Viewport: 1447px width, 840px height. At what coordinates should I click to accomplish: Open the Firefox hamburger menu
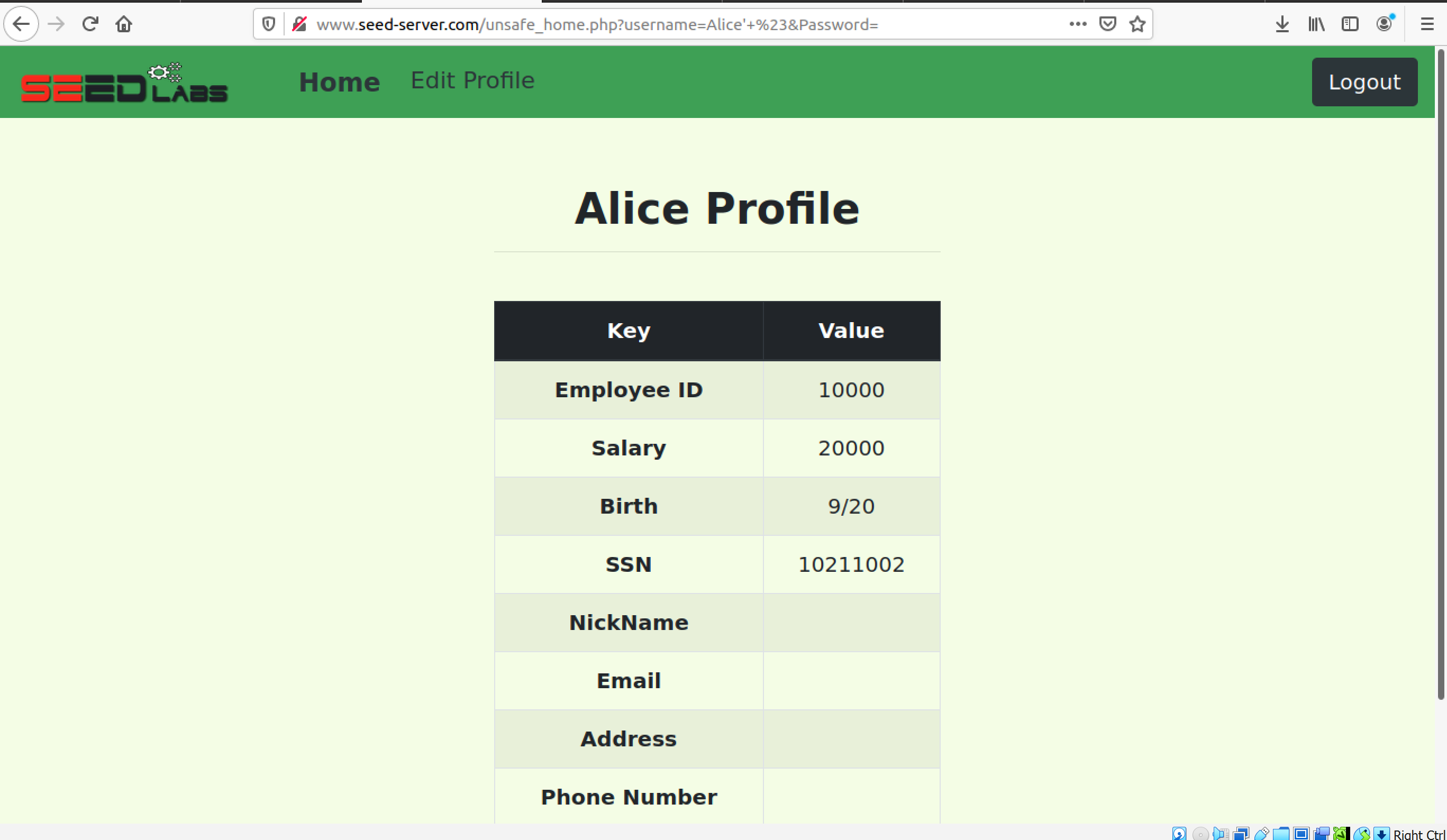click(1428, 24)
